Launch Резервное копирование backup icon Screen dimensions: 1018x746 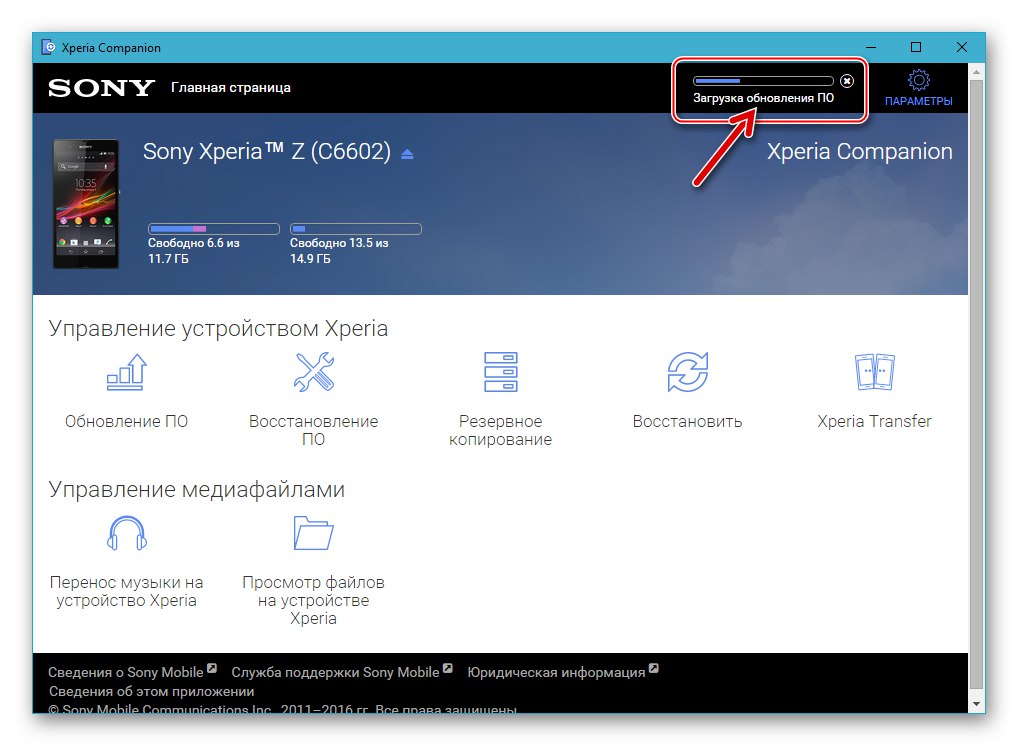pos(500,372)
